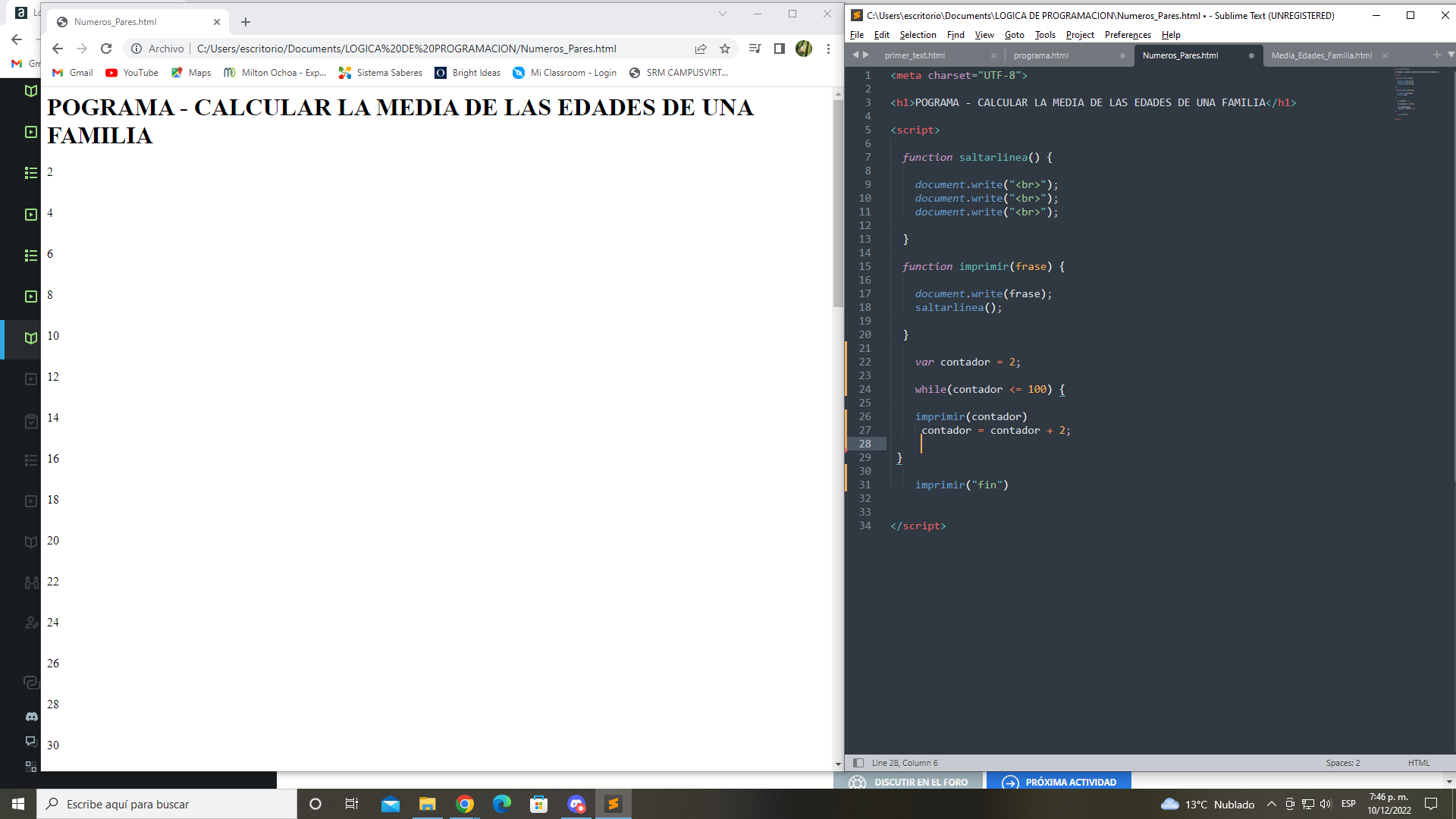This screenshot has height=819, width=1456.
Task: Close the primer_text.html tab
Action: tap(993, 55)
